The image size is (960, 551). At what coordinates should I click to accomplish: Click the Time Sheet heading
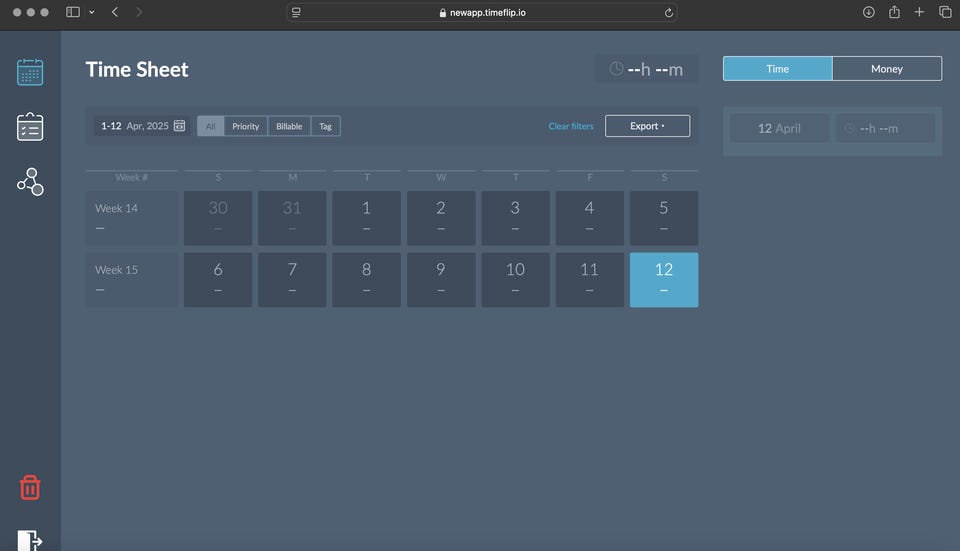click(x=137, y=69)
